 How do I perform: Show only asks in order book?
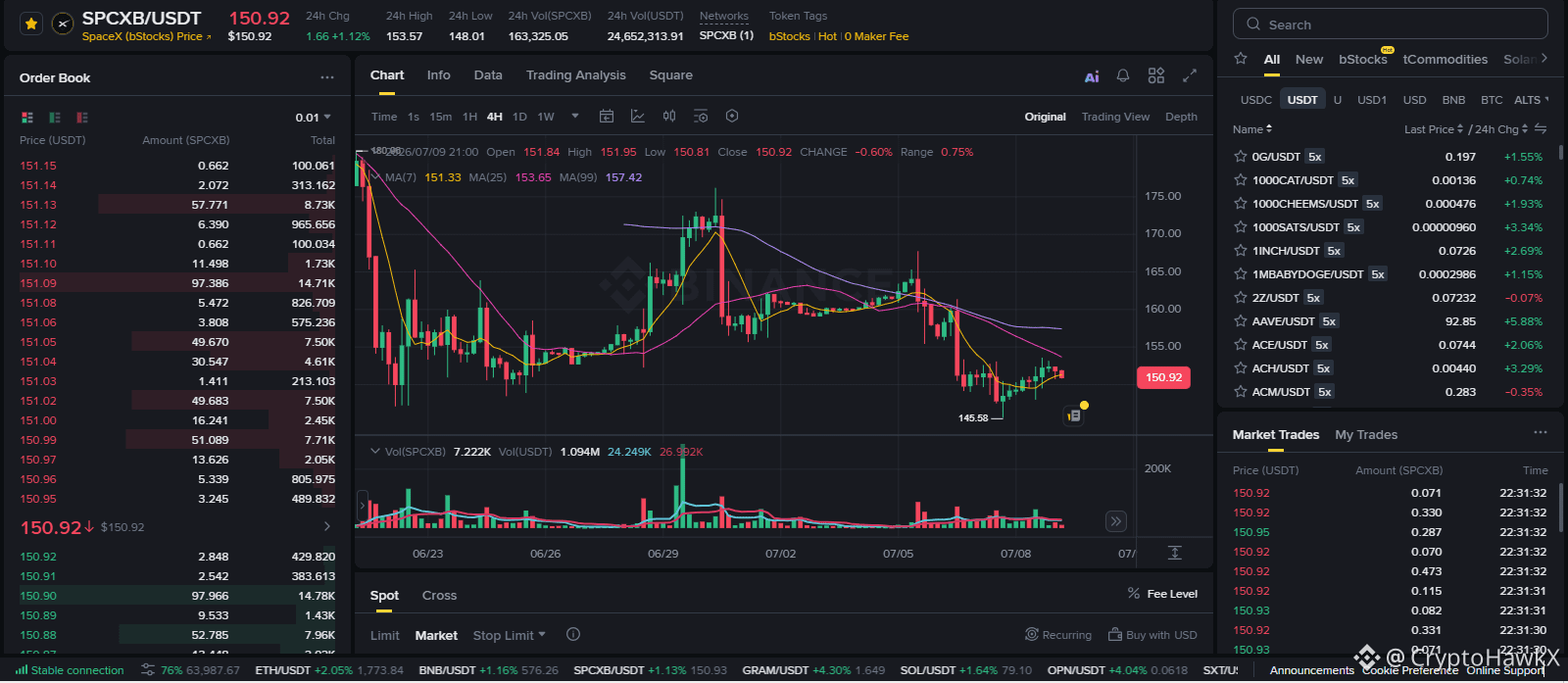coord(82,118)
